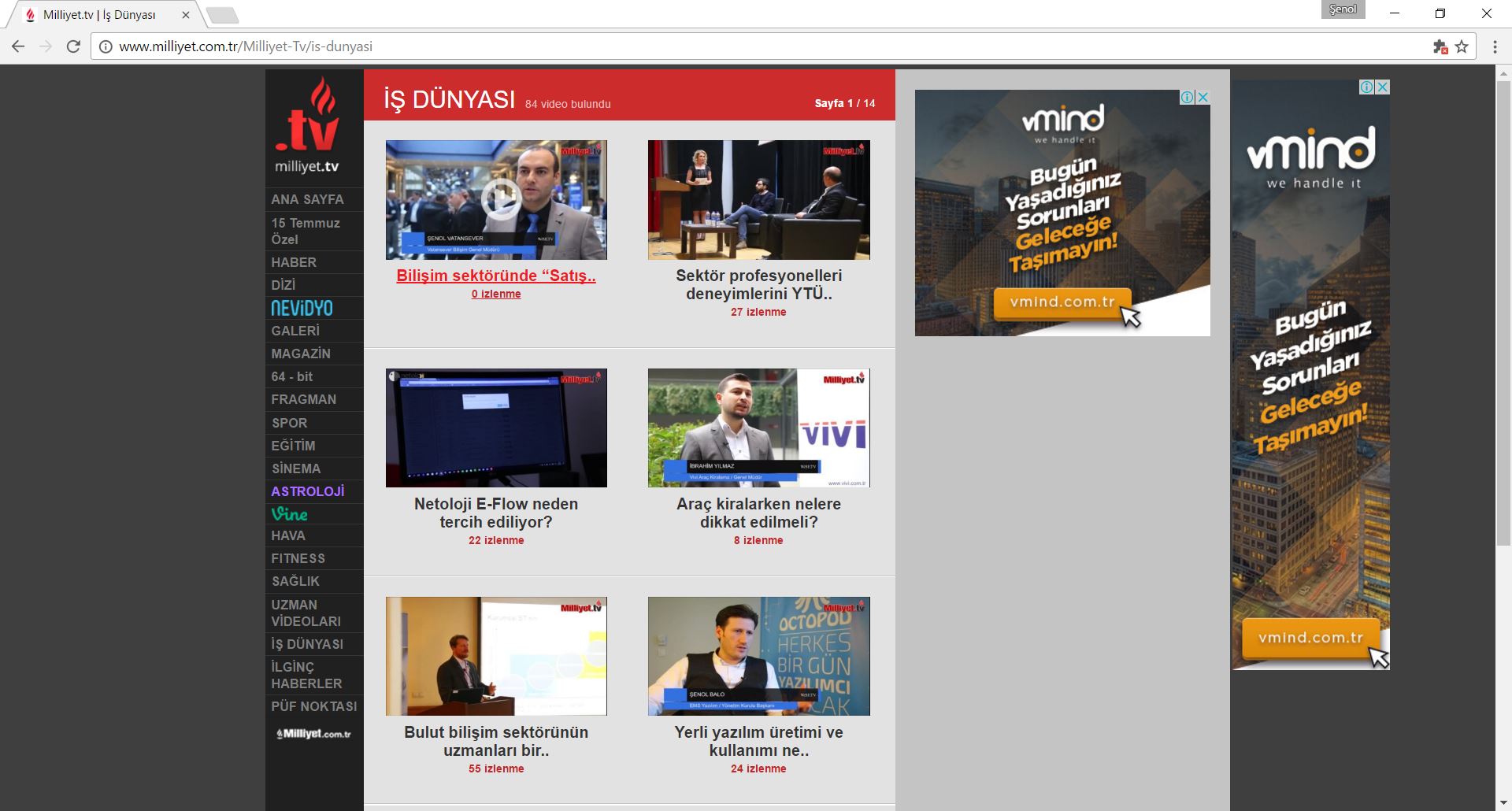Close the square vmind ad
This screenshot has width=1512, height=811.
pyautogui.click(x=1203, y=97)
